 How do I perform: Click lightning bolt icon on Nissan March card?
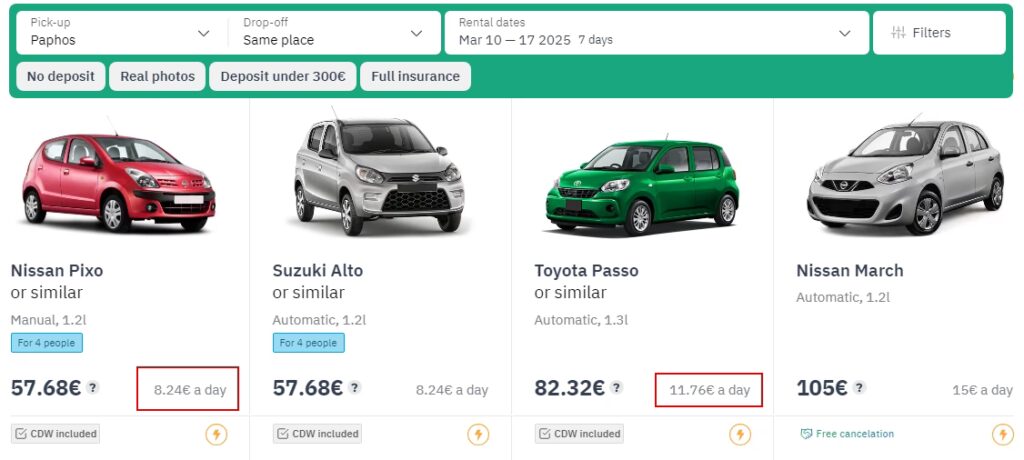point(1002,434)
